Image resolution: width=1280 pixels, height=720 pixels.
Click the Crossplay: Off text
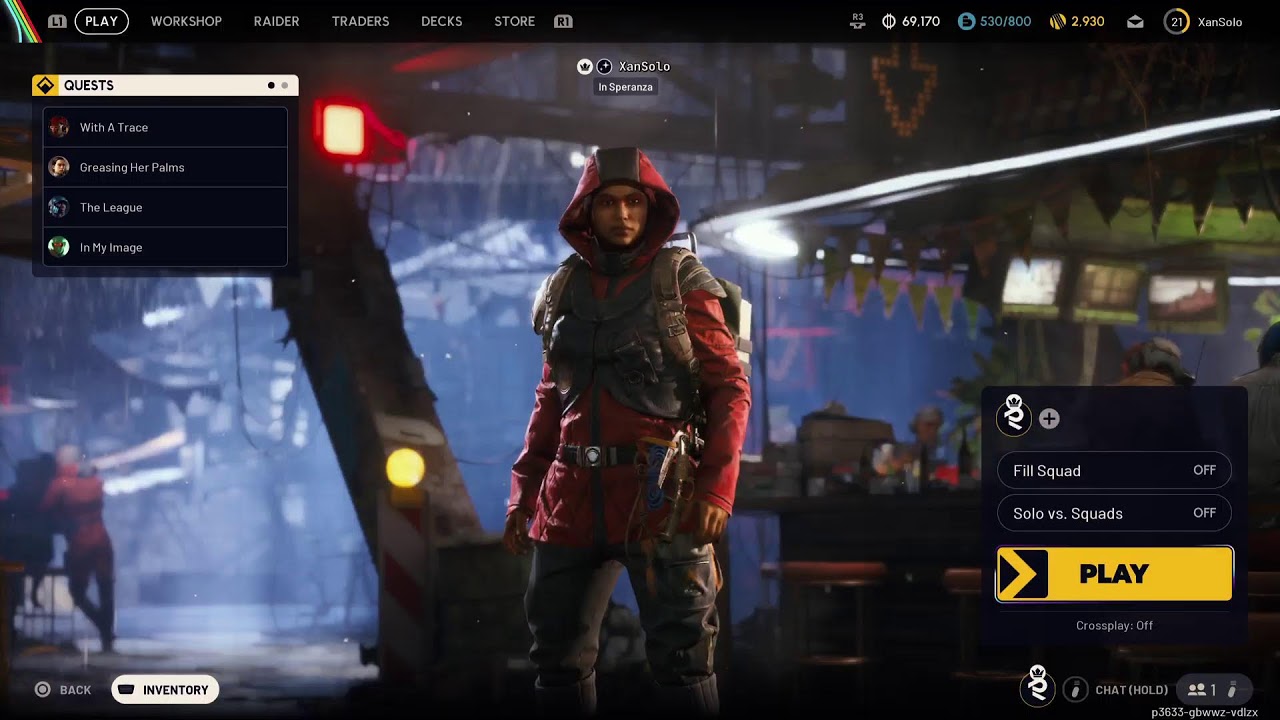tap(1114, 625)
